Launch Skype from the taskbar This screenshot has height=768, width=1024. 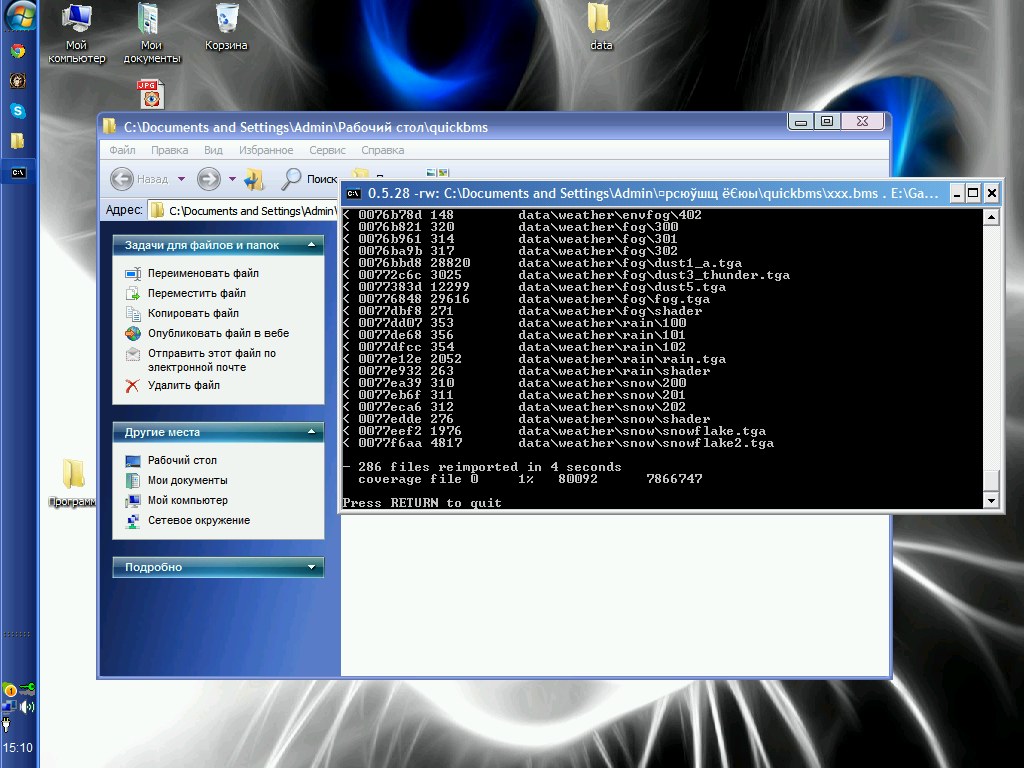pos(18,111)
